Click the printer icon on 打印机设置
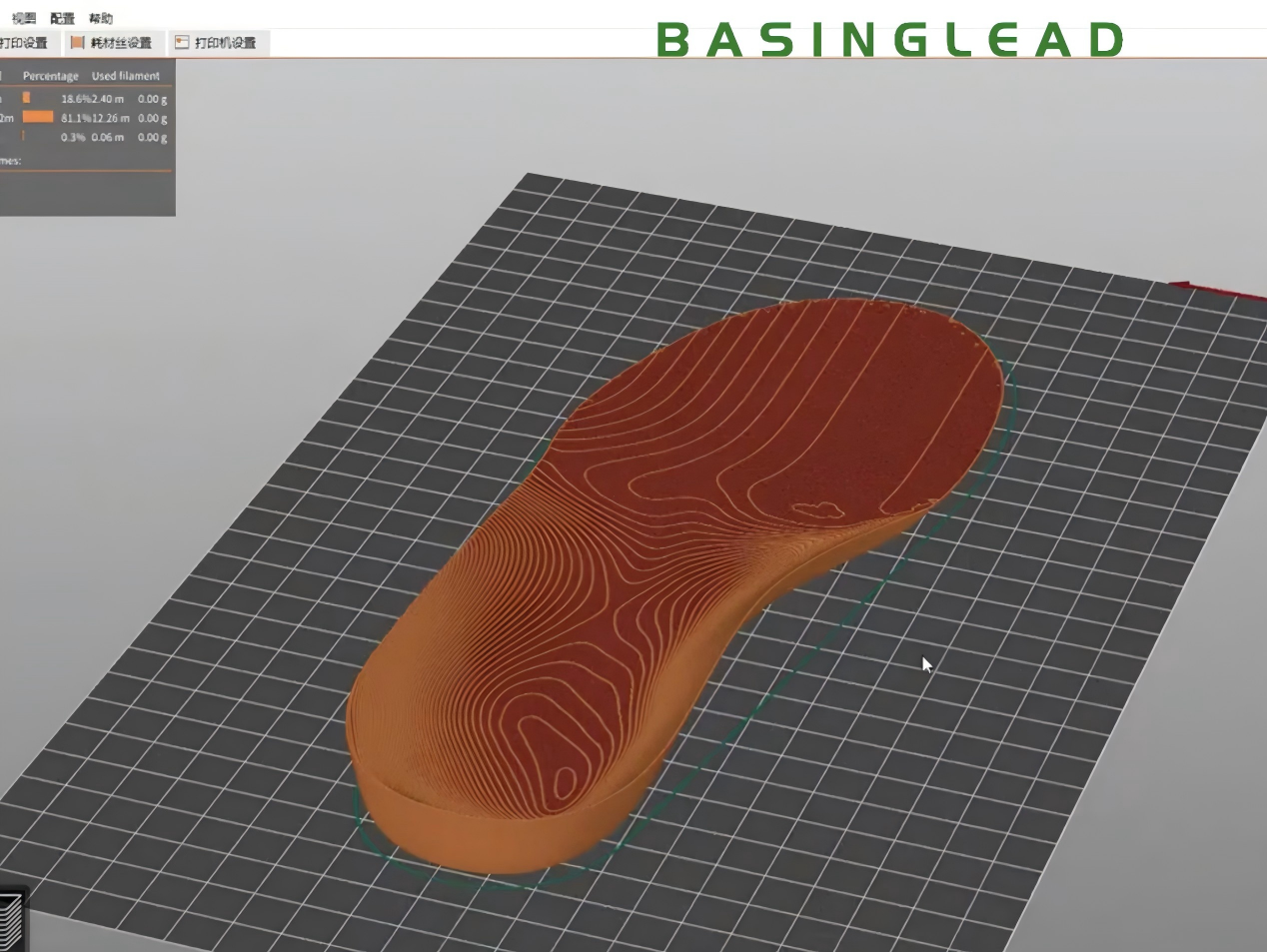The width and height of the screenshot is (1267, 952). [182, 43]
